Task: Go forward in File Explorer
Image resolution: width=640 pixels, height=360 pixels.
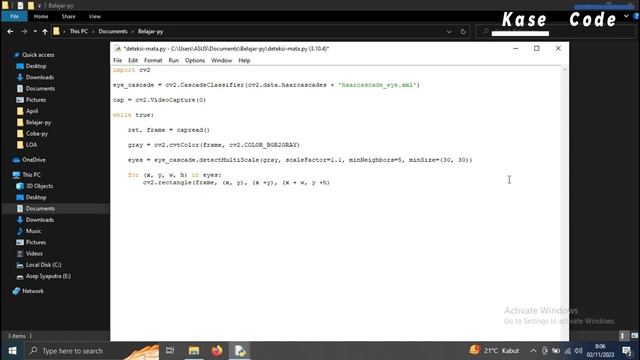Action: click(24, 31)
